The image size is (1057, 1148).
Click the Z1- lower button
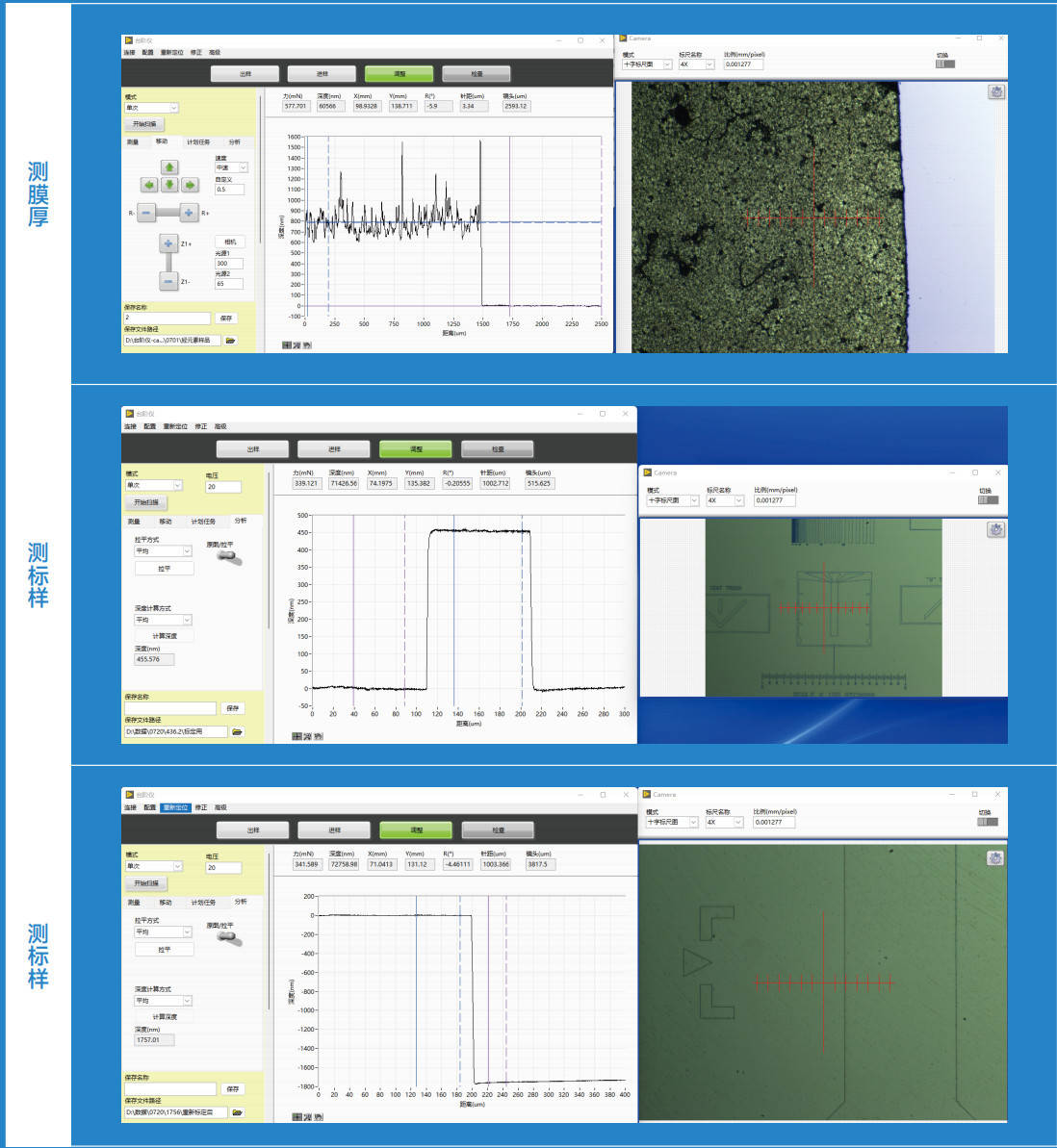168,282
